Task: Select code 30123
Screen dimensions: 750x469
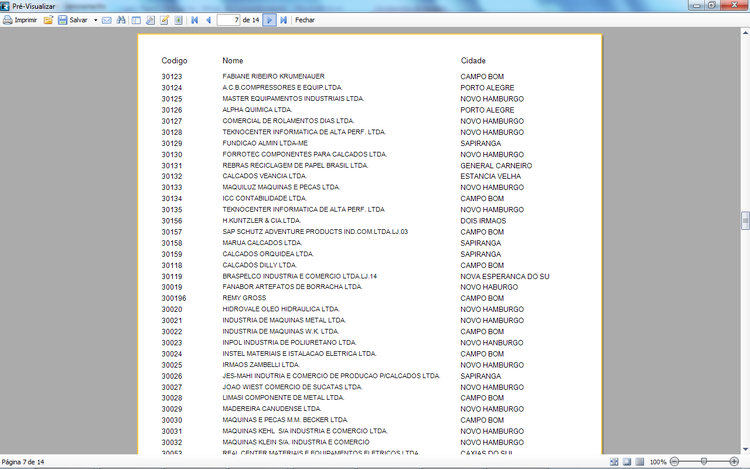Action: pos(172,76)
